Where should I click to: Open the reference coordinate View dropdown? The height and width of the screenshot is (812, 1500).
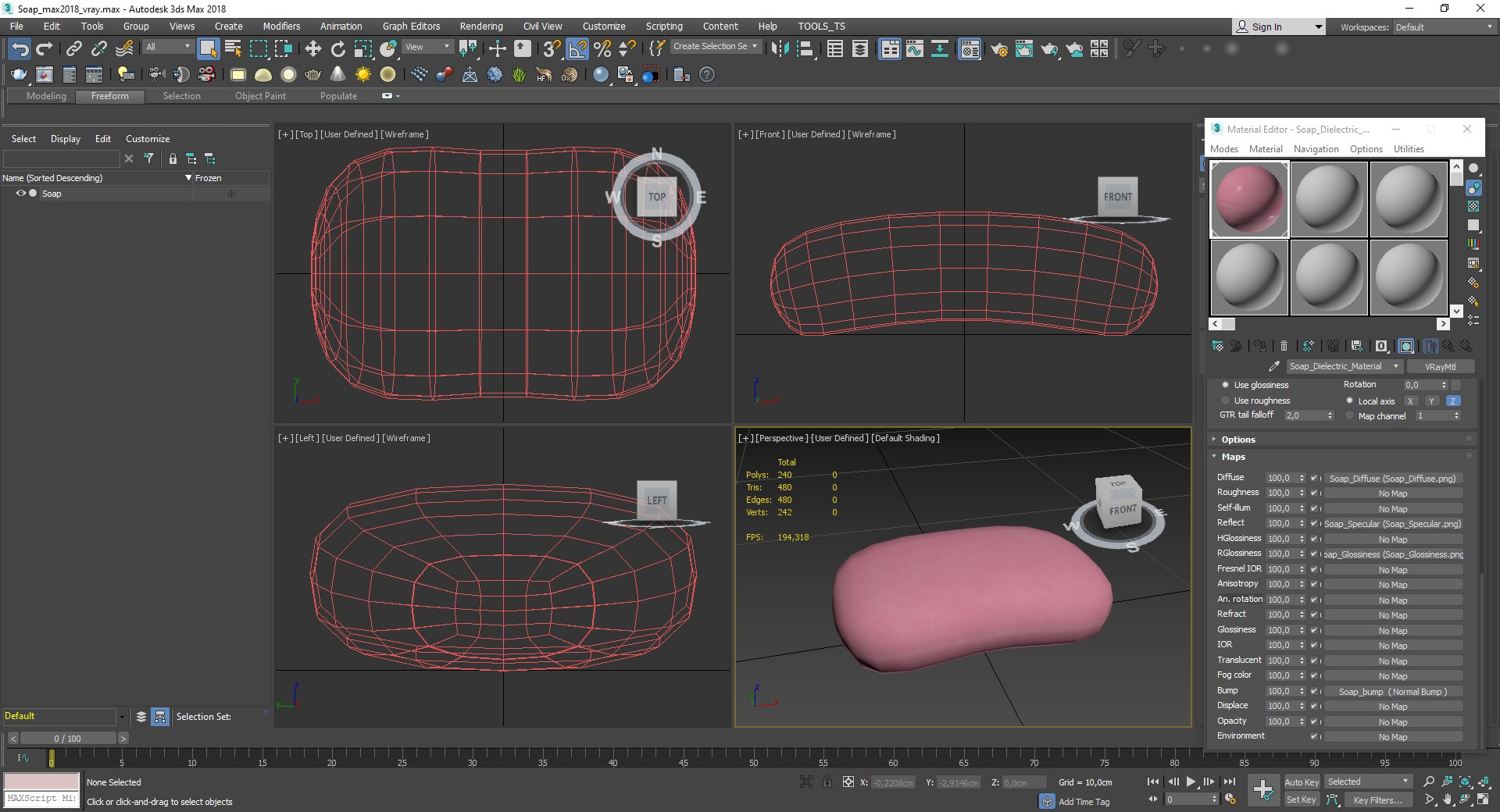pyautogui.click(x=427, y=47)
